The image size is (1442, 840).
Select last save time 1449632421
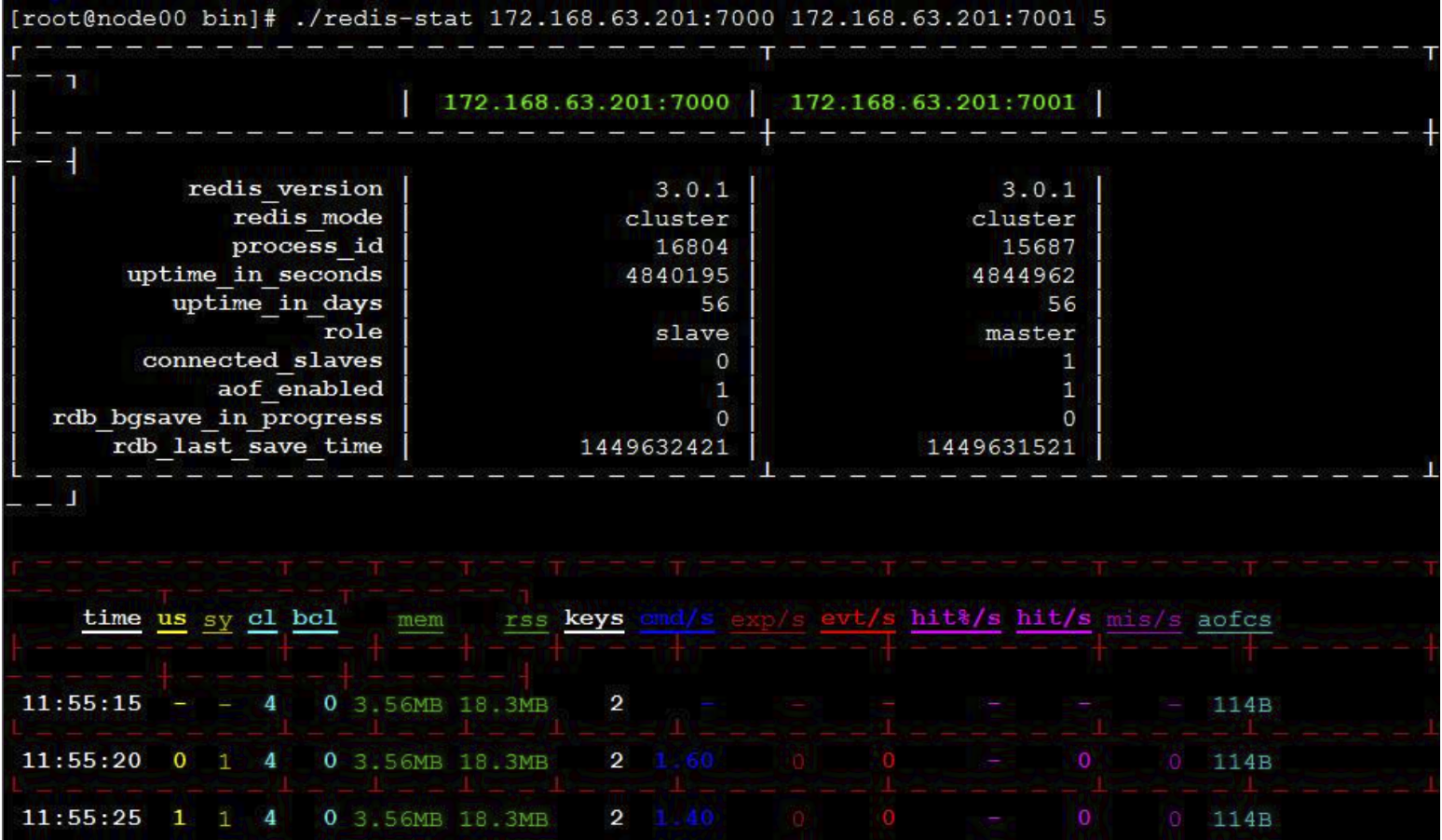(654, 447)
